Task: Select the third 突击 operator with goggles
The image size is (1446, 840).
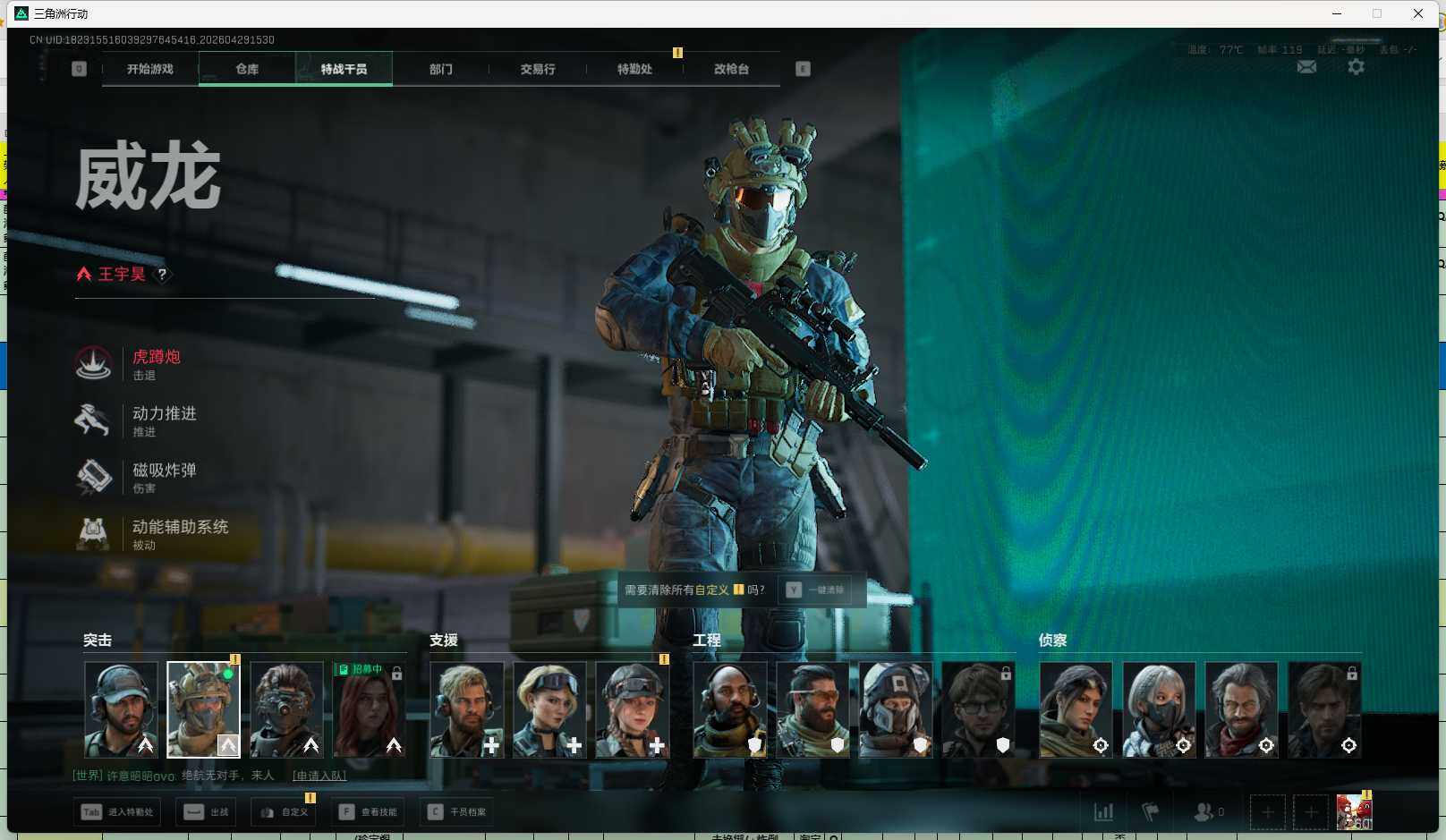Action: click(286, 709)
